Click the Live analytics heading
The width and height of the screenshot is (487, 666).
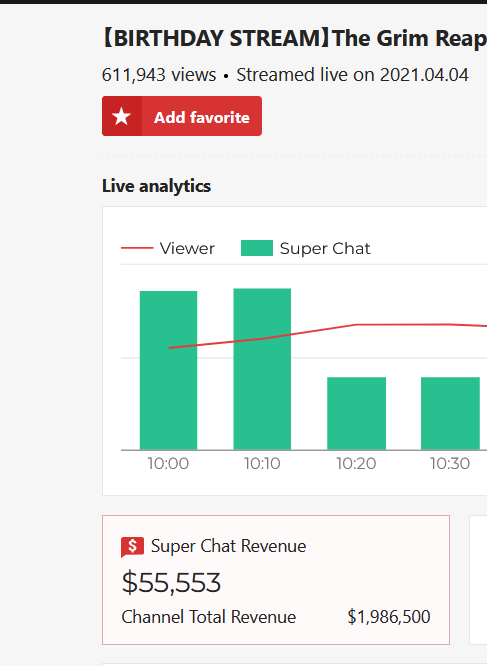(156, 186)
